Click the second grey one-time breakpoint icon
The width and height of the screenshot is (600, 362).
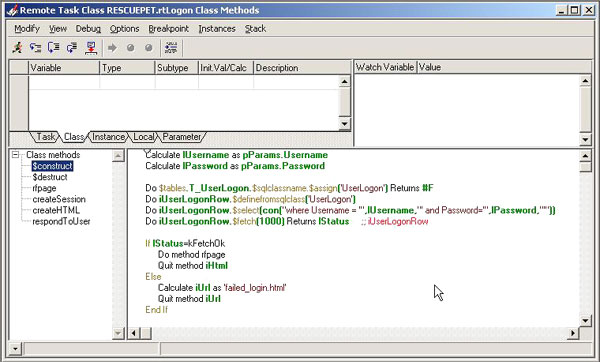tap(149, 47)
